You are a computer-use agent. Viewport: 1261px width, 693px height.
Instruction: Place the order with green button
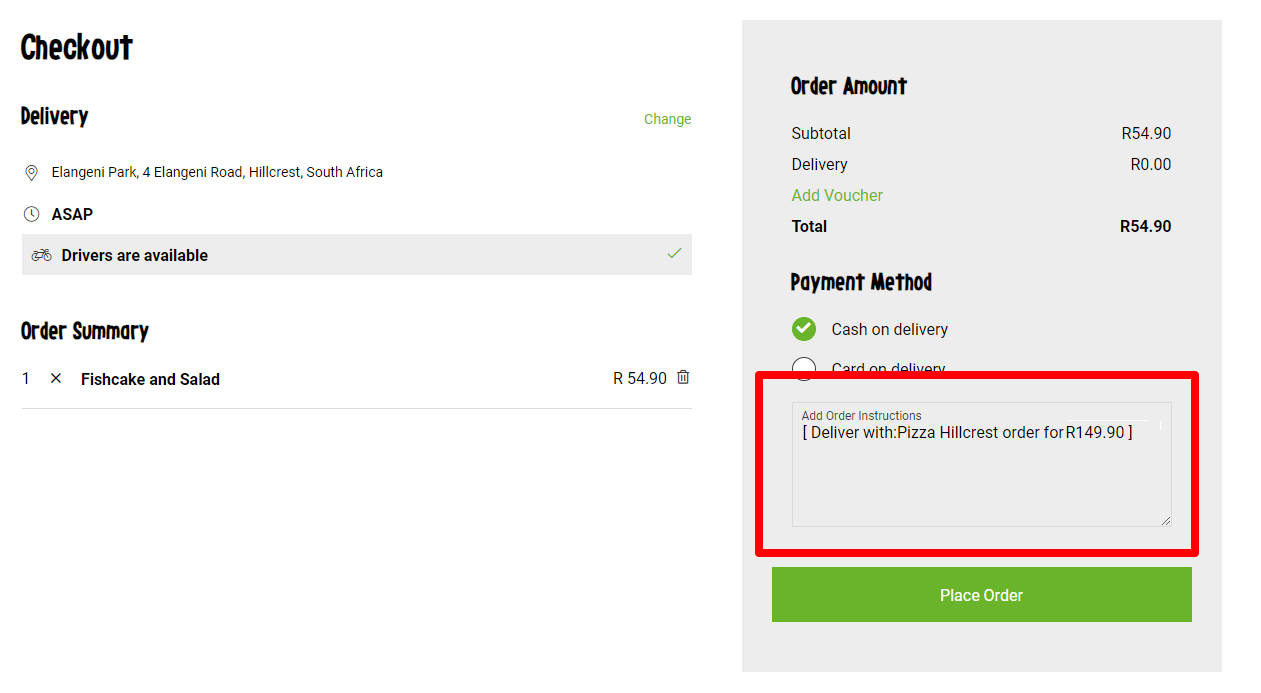pos(981,595)
